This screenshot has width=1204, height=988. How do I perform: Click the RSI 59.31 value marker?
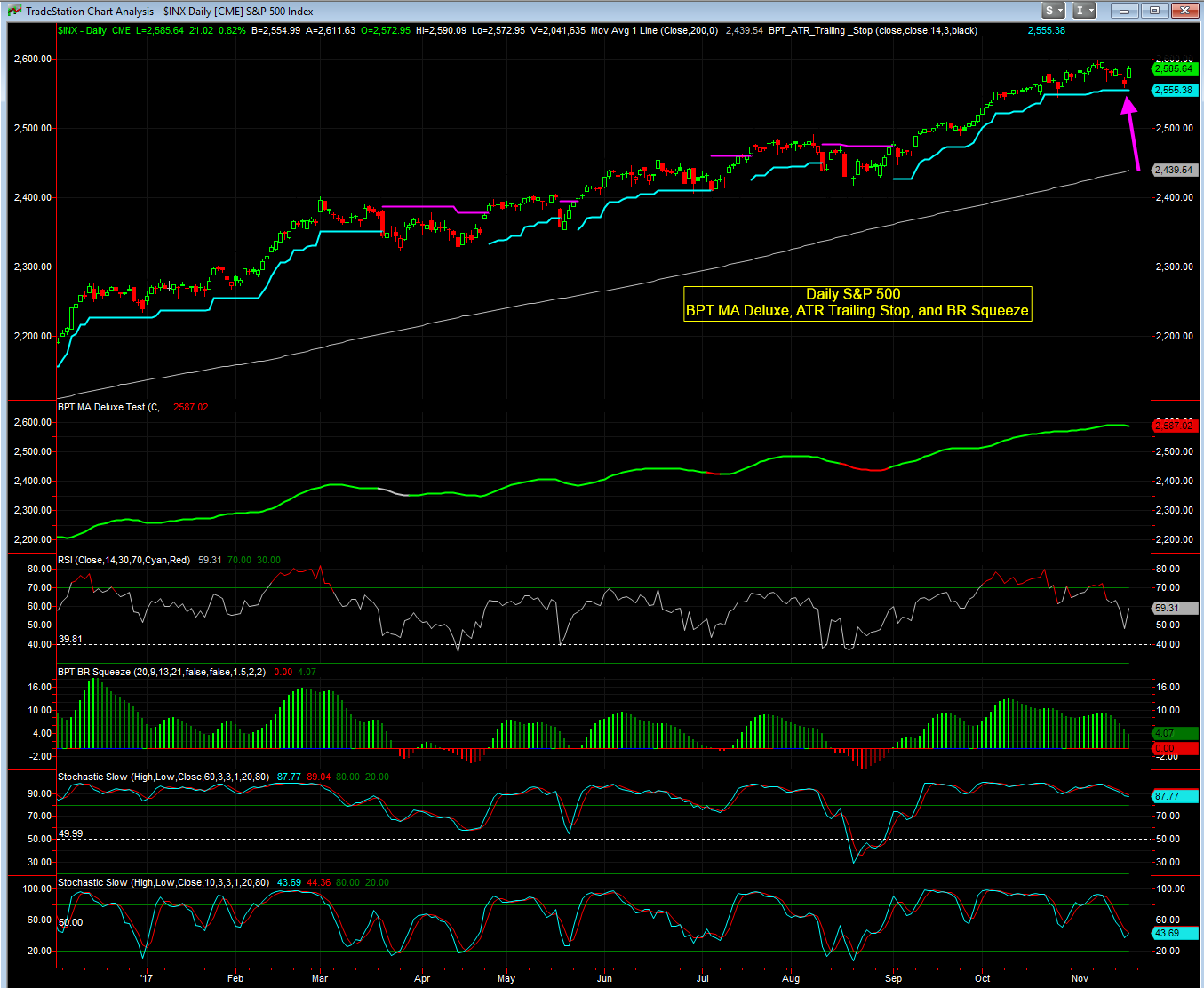(x=1174, y=608)
